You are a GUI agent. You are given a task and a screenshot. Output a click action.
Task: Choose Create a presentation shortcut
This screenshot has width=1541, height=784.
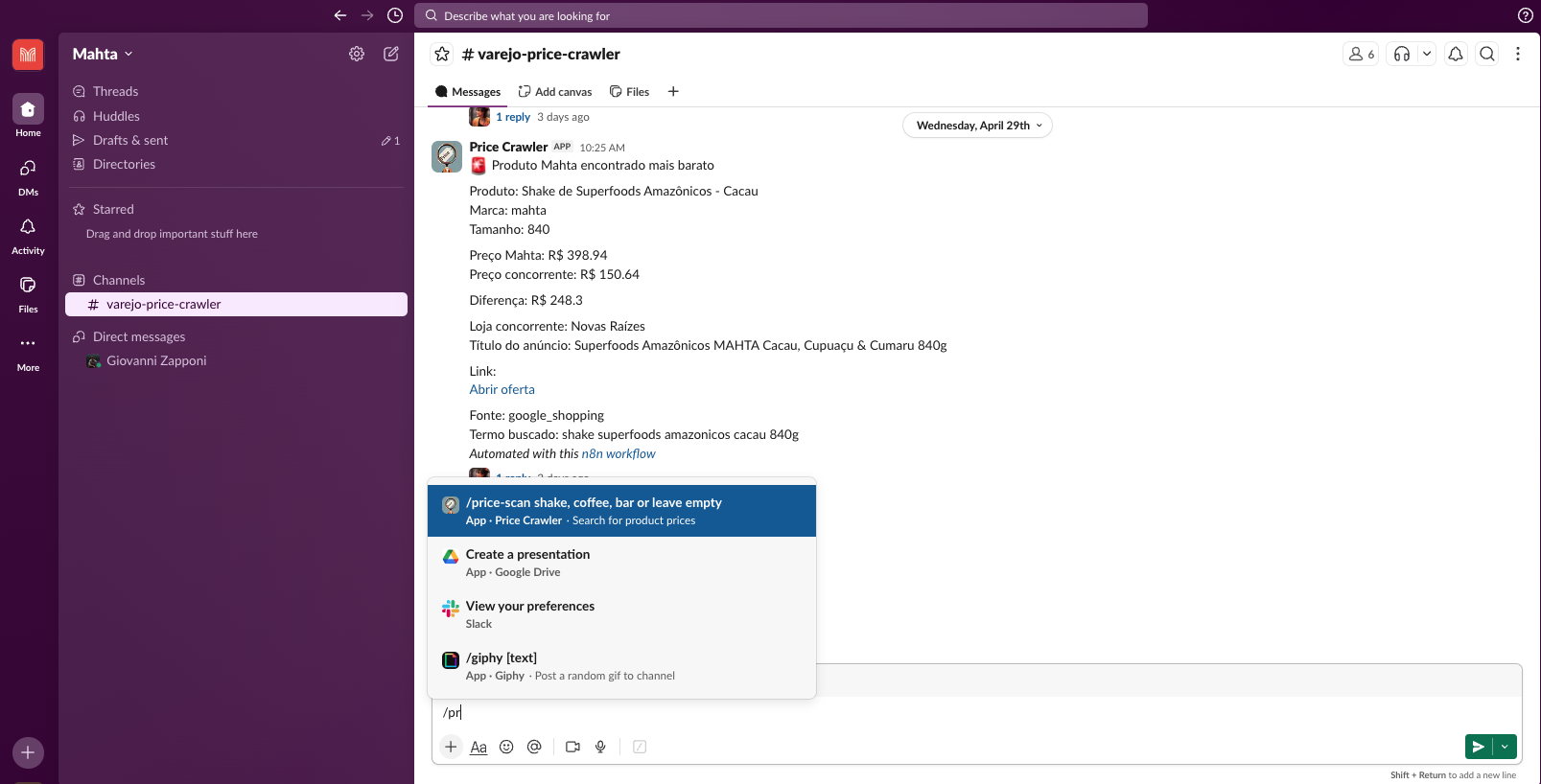[x=621, y=563]
